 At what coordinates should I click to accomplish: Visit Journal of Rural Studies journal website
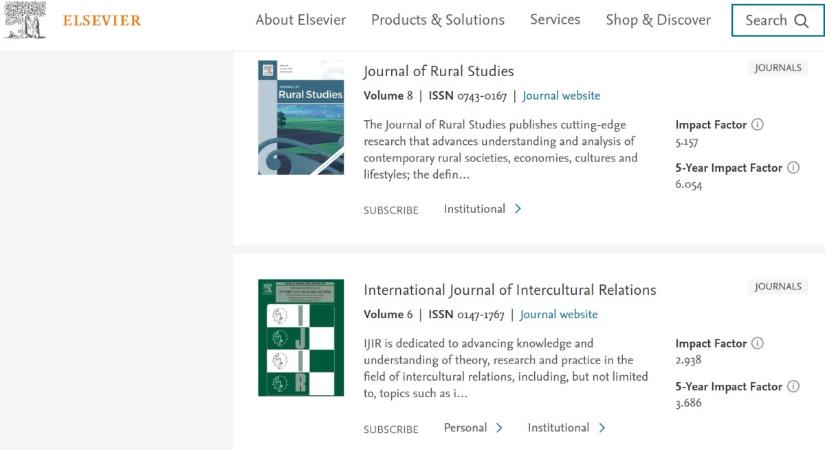[561, 96]
